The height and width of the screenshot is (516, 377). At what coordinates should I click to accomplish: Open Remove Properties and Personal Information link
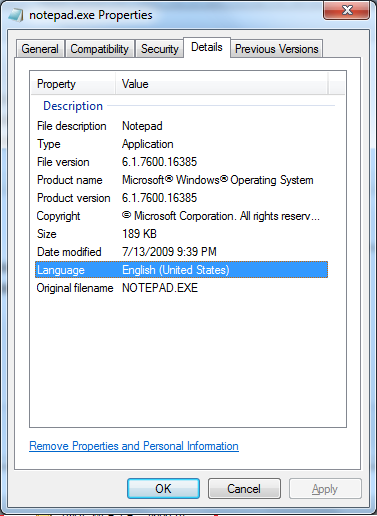tap(134, 446)
